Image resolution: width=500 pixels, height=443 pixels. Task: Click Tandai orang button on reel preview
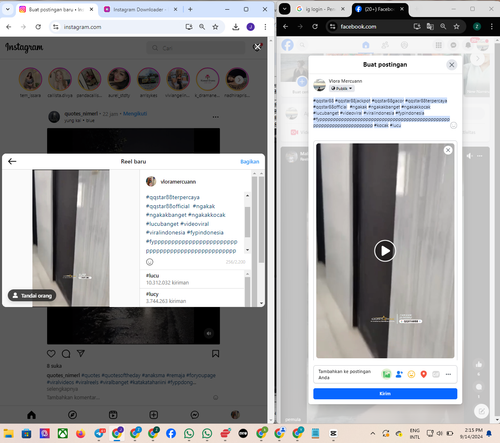(32, 296)
